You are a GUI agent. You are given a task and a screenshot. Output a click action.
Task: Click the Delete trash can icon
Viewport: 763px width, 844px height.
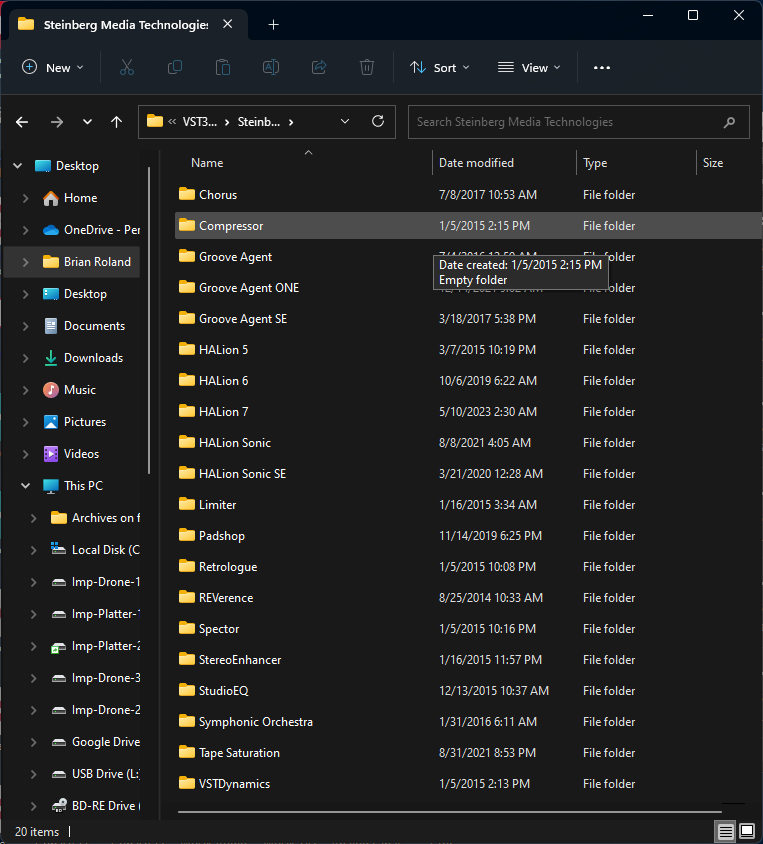pos(367,67)
